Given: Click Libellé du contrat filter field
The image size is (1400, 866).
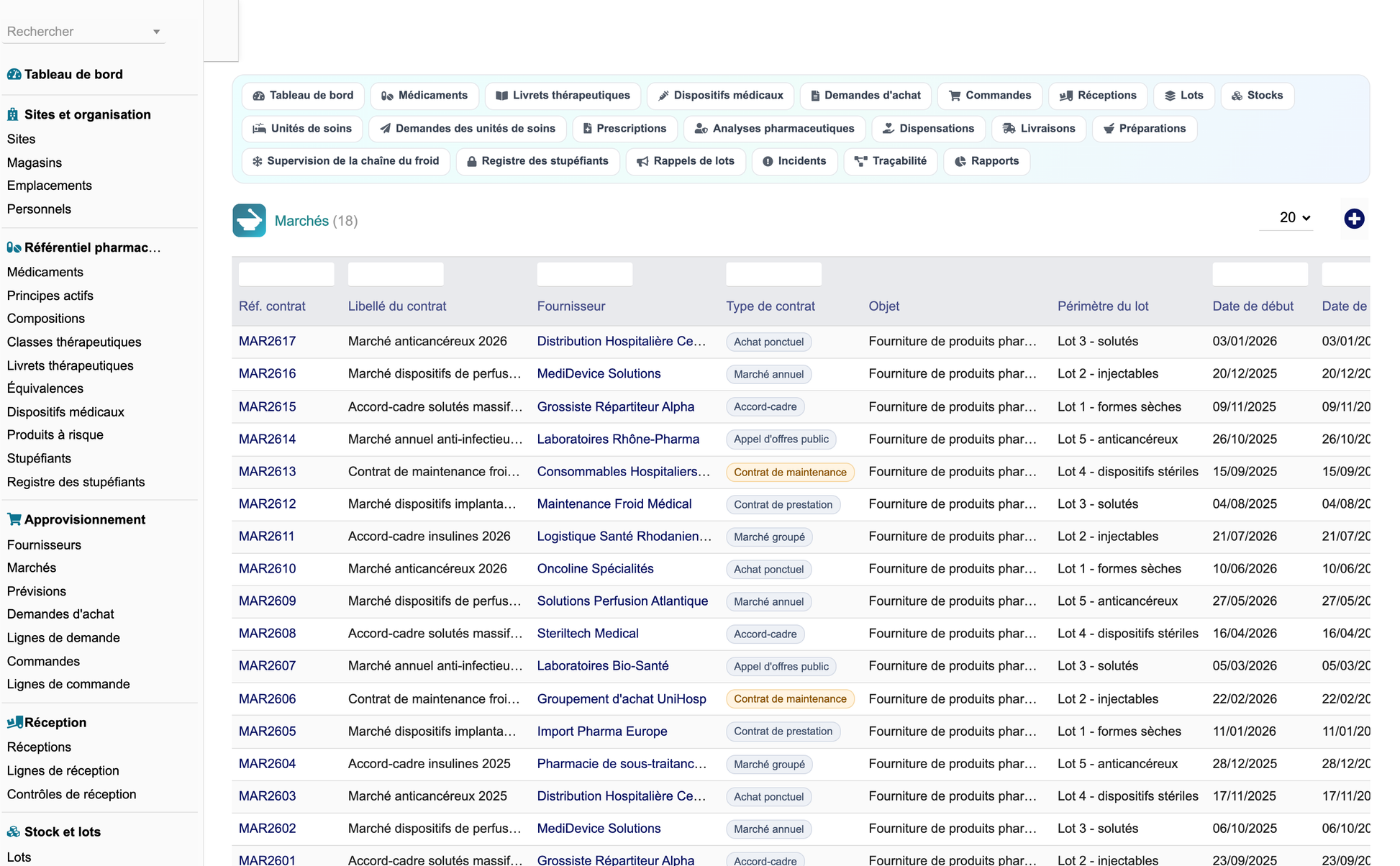Looking at the screenshot, I should [x=396, y=274].
